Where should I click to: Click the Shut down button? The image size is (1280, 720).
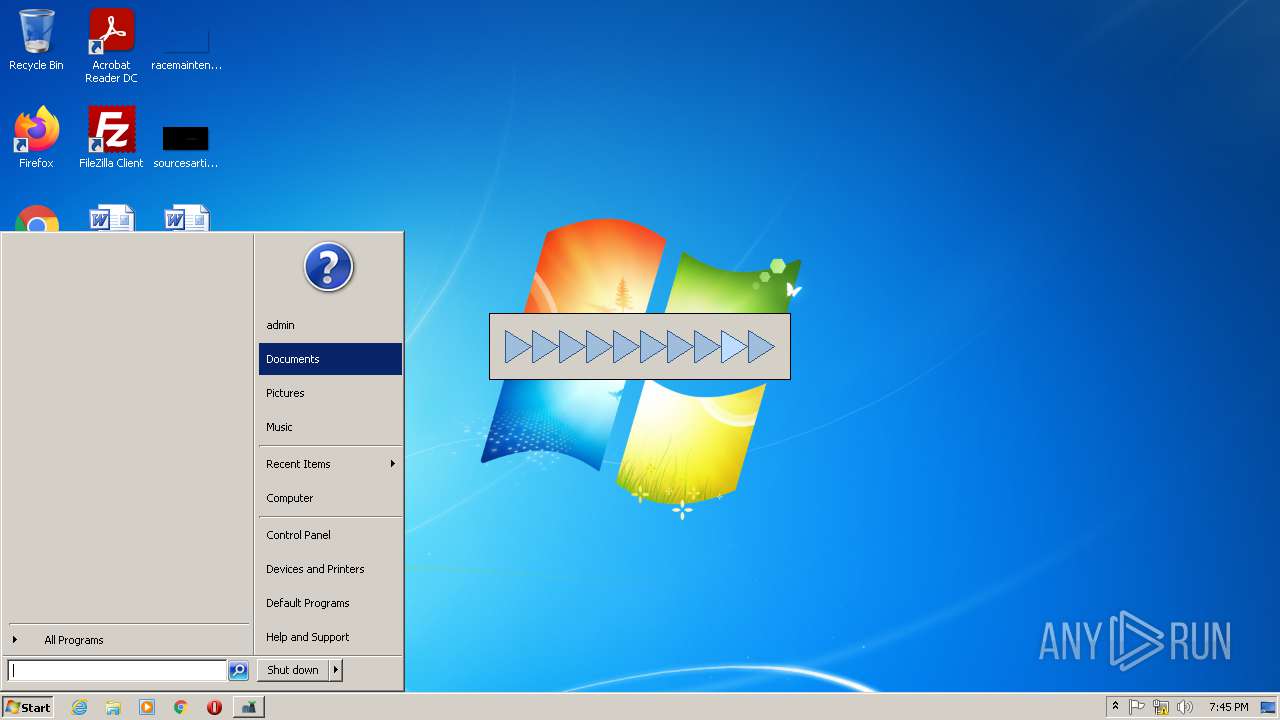pos(293,670)
